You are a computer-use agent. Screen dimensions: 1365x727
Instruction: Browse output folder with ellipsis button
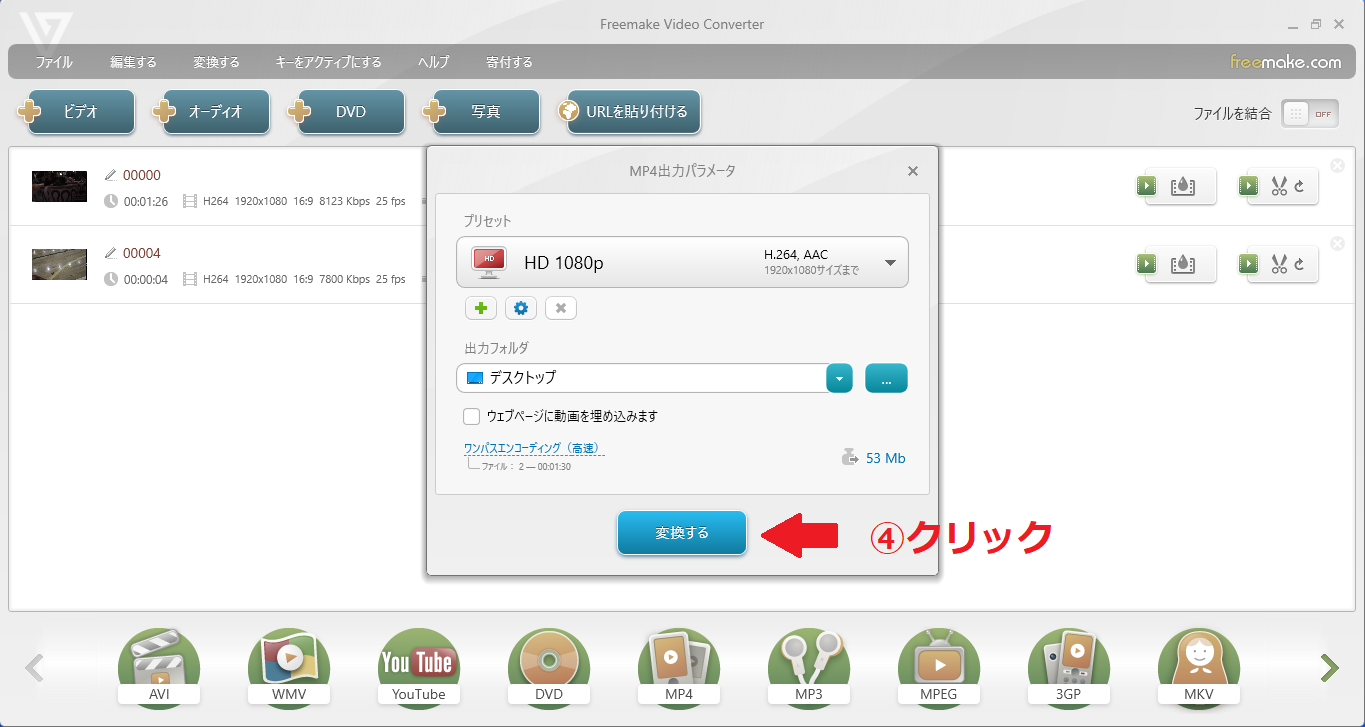click(886, 378)
